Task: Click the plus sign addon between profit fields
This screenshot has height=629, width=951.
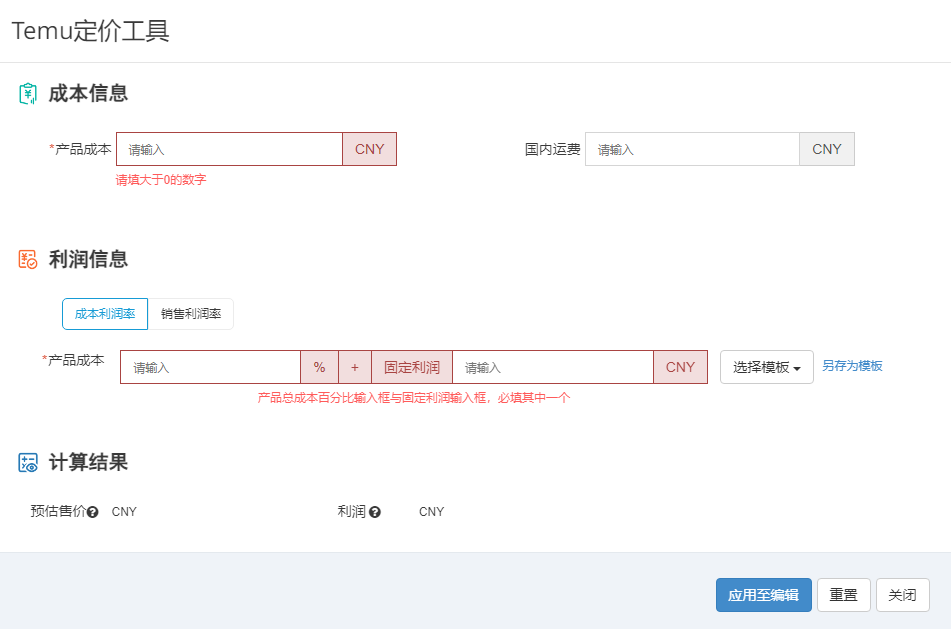Action: [355, 367]
